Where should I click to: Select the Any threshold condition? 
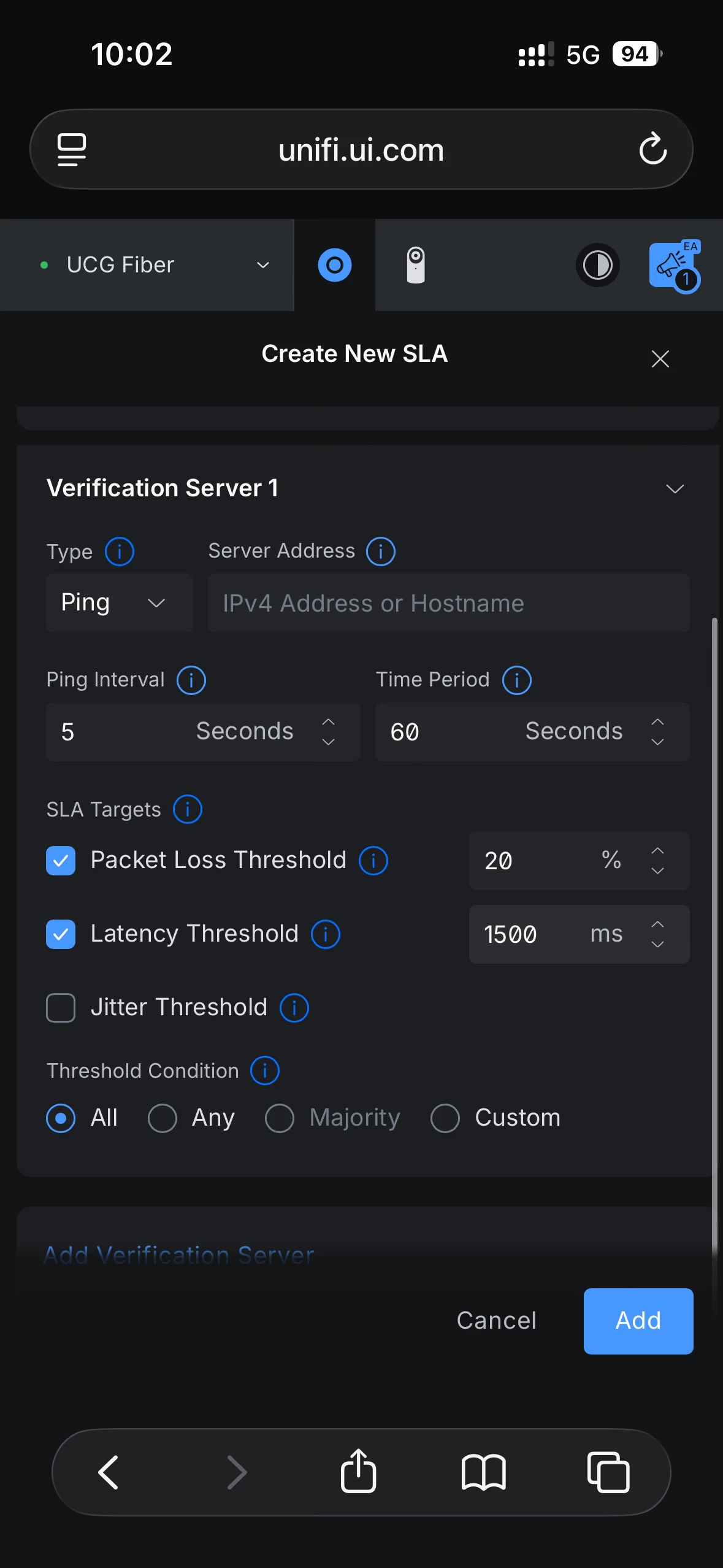point(163,1118)
